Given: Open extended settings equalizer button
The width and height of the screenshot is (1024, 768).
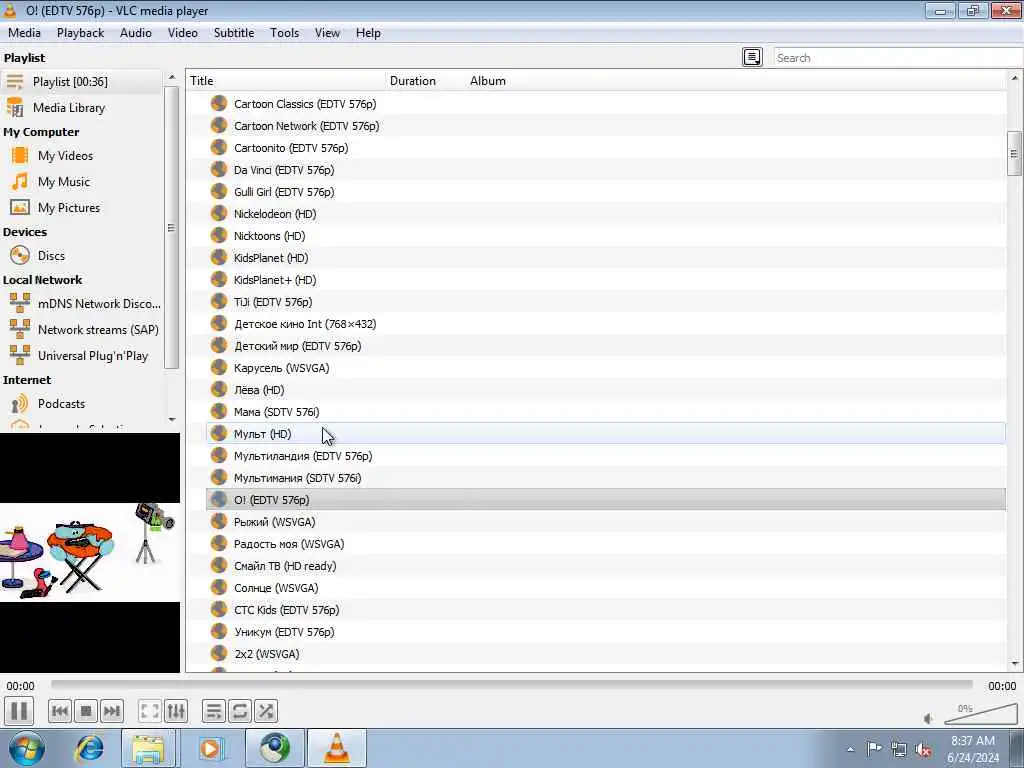Looking at the screenshot, I should click(x=176, y=711).
